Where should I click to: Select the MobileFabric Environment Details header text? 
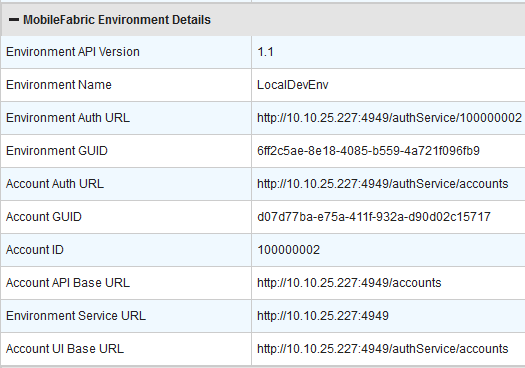(x=117, y=20)
